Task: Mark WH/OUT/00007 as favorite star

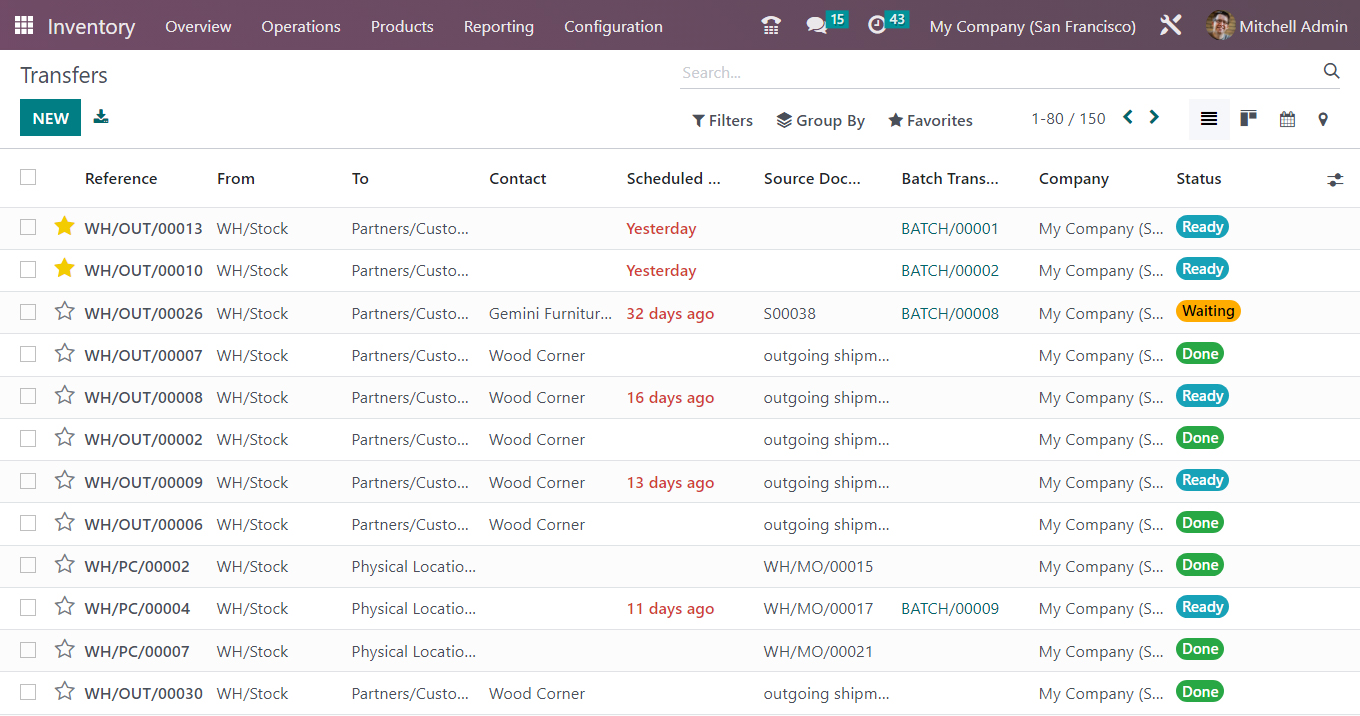Action: [64, 354]
